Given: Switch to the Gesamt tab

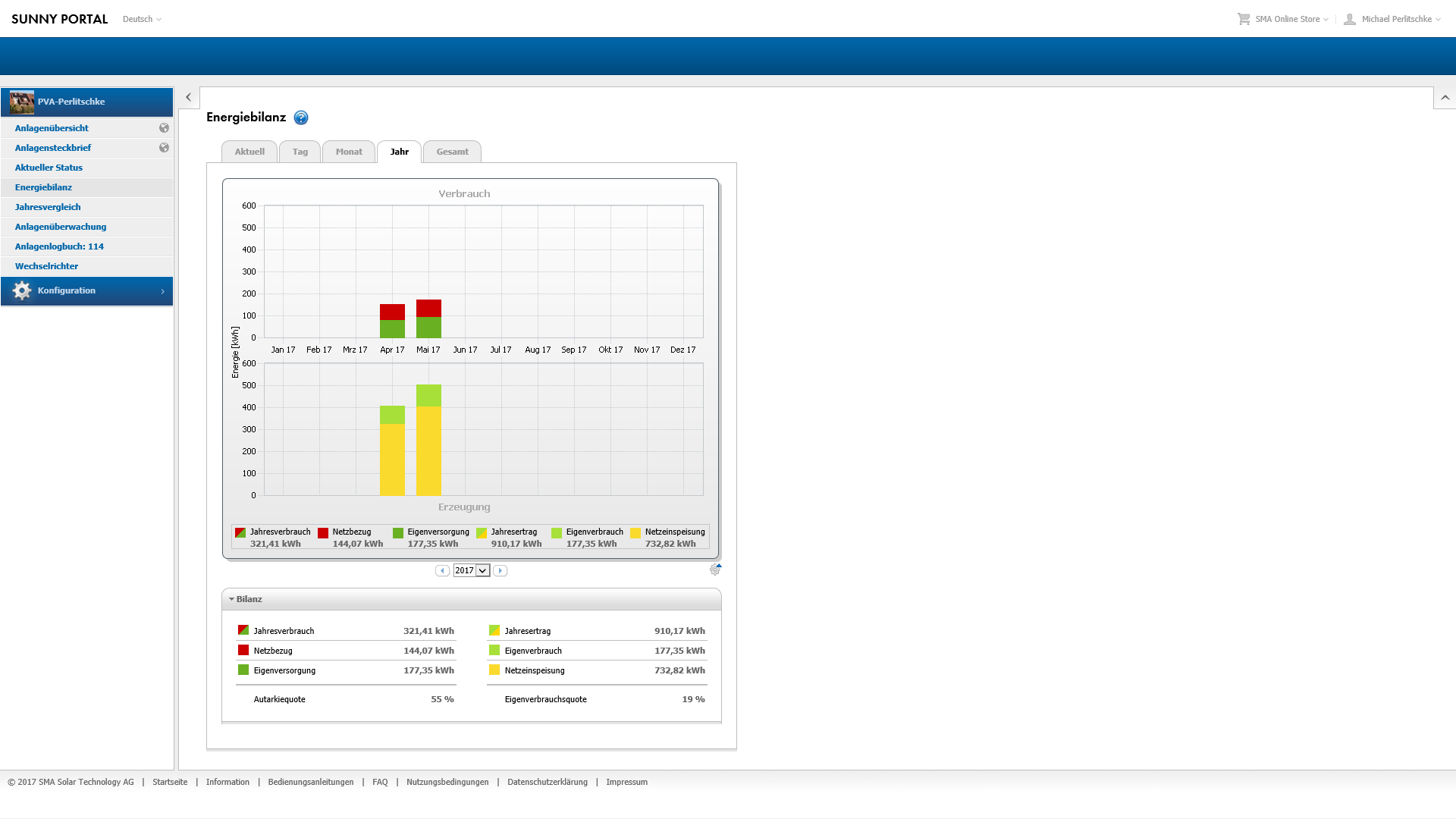Looking at the screenshot, I should pos(452,152).
